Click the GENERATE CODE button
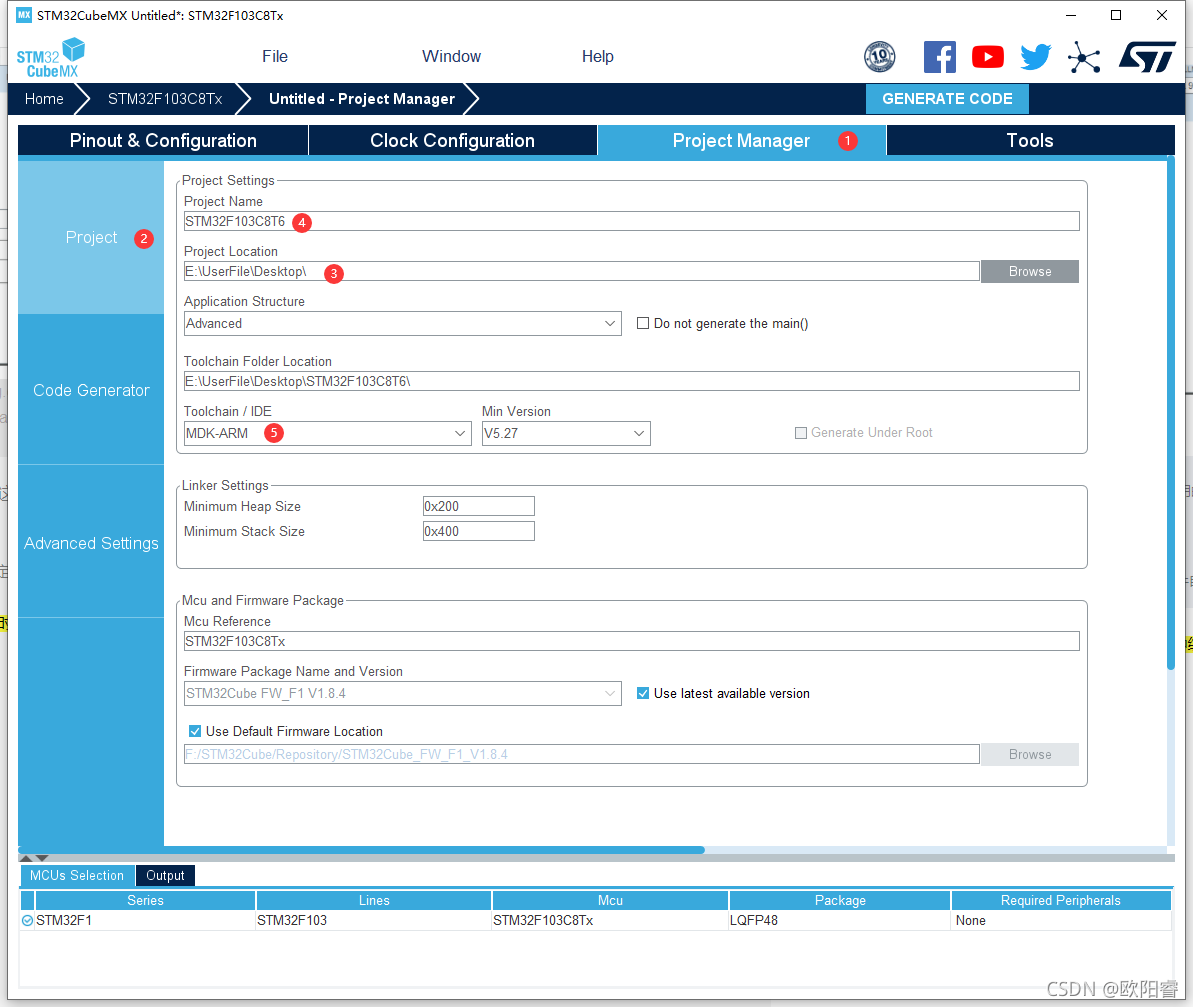Viewport: 1193px width, 1007px height. coord(947,99)
